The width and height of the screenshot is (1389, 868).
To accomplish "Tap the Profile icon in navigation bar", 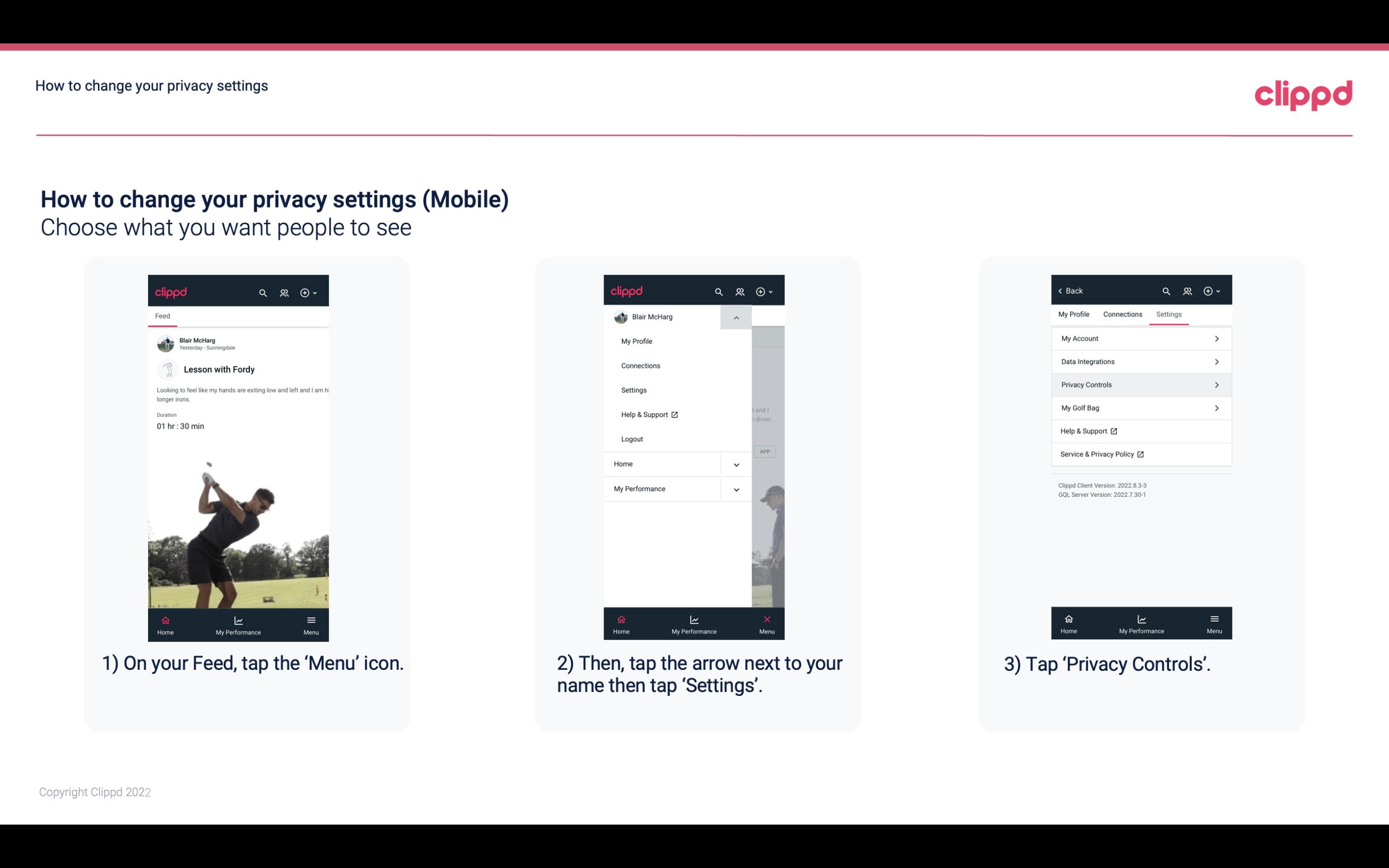I will (x=283, y=291).
